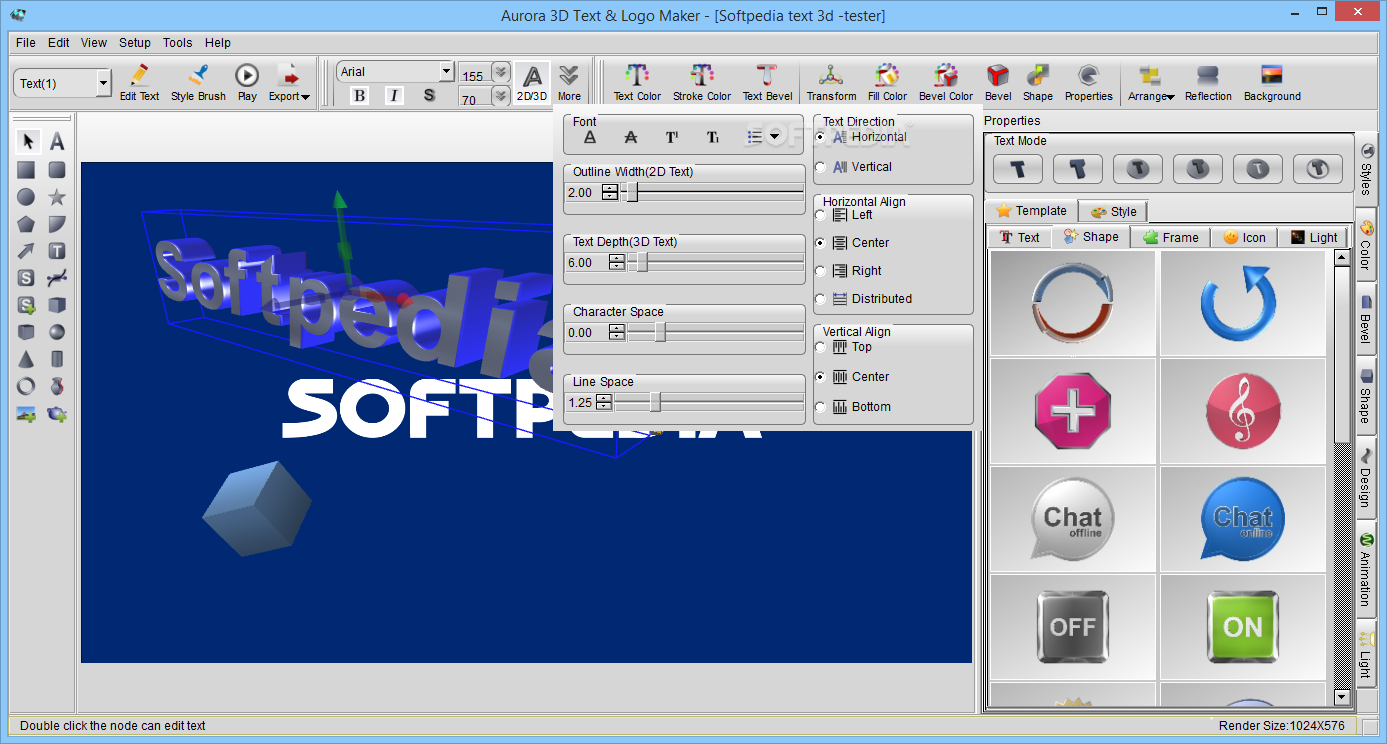Click the Reflection toolbar icon
The height and width of the screenshot is (744, 1387).
(1208, 82)
